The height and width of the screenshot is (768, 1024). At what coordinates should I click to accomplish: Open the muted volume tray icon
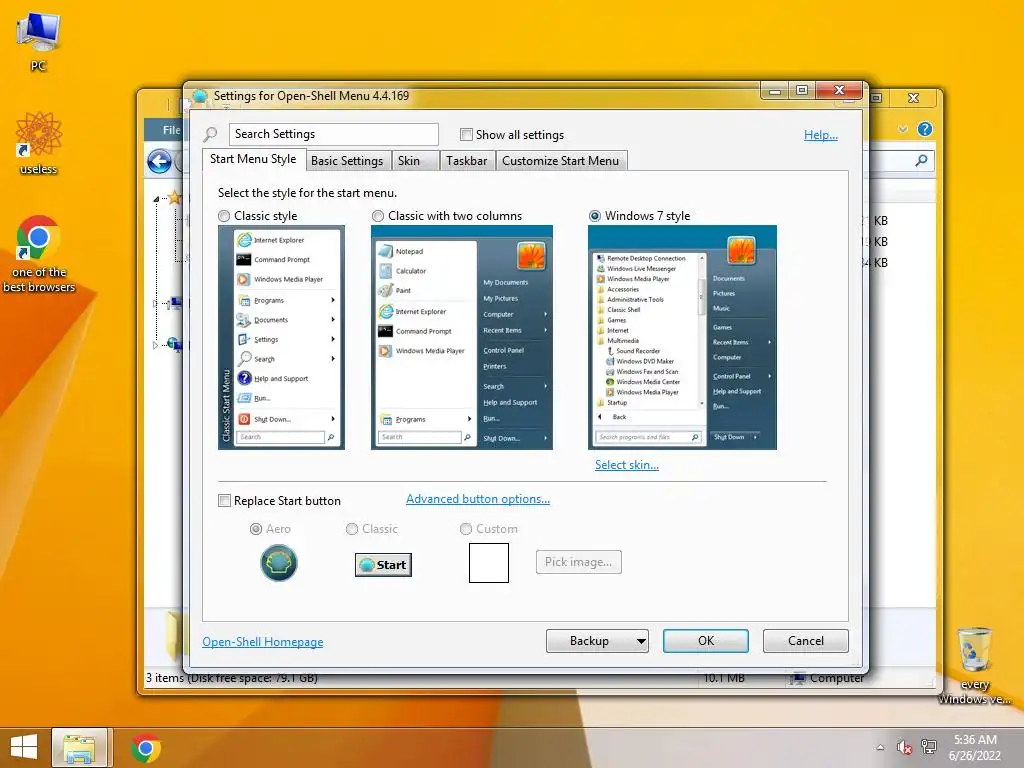(904, 747)
